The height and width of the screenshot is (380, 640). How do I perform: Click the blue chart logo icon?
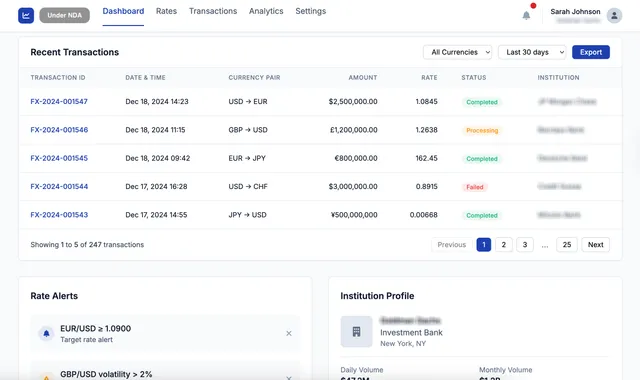coord(26,16)
